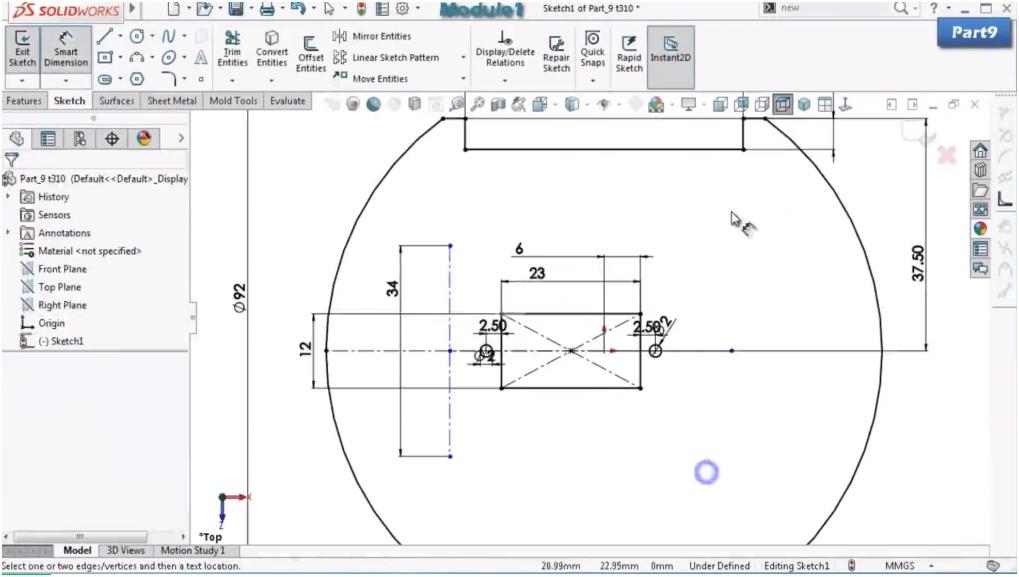This screenshot has width=1019, height=577.
Task: Click Linear Sketch Pattern
Action: 386,57
